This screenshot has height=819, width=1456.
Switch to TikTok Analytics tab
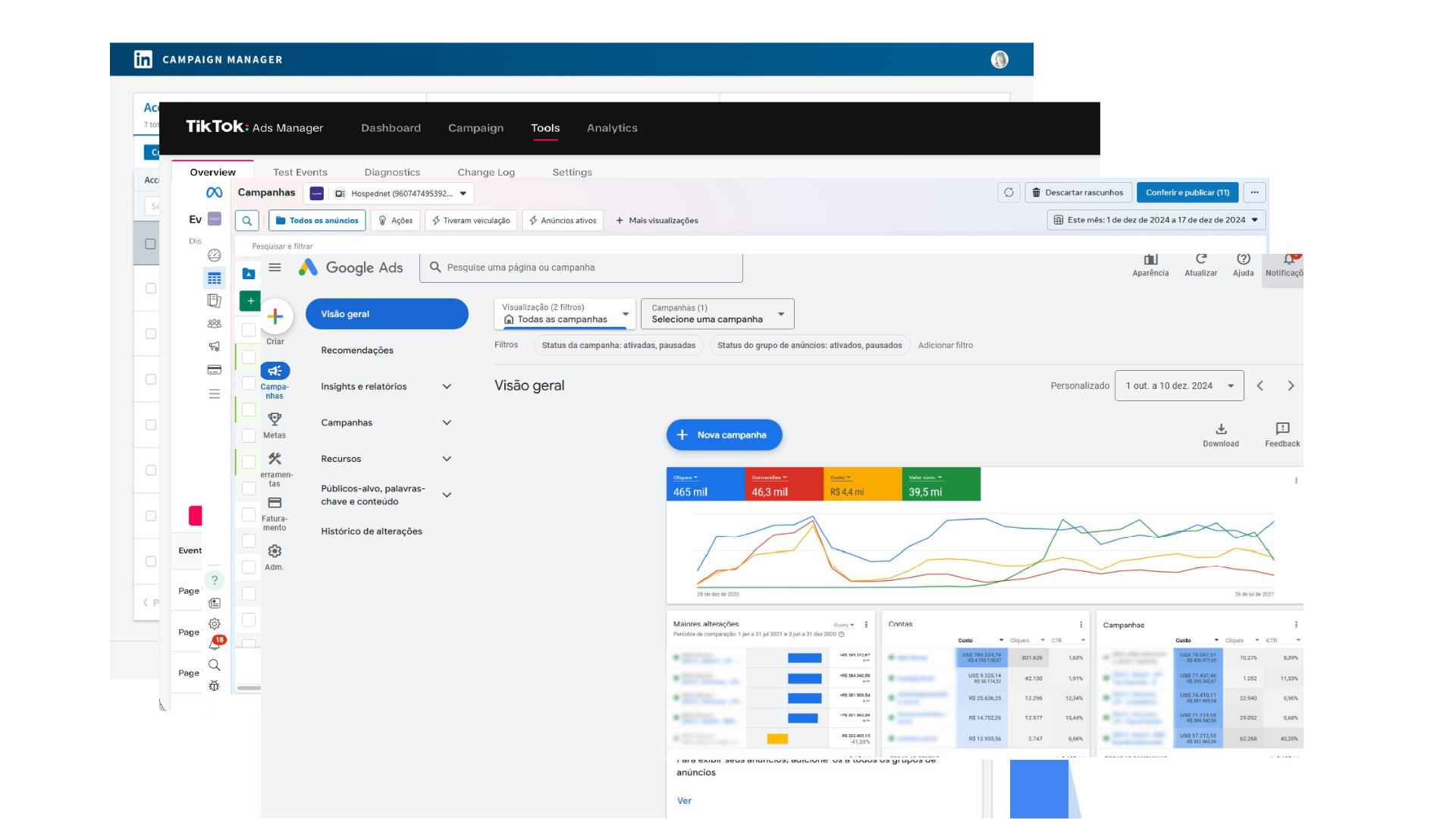click(612, 128)
